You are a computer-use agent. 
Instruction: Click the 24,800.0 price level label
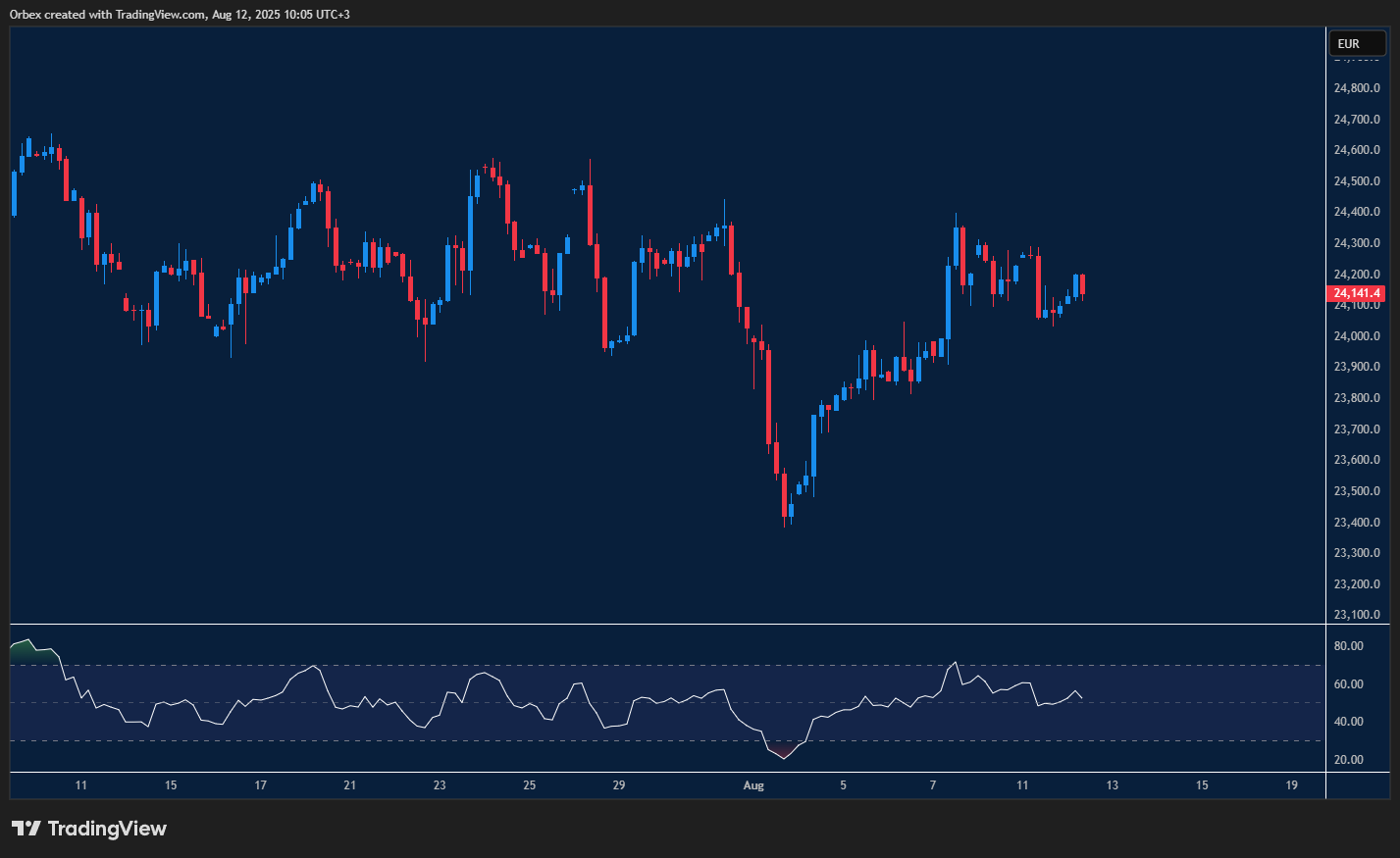pyautogui.click(x=1357, y=87)
